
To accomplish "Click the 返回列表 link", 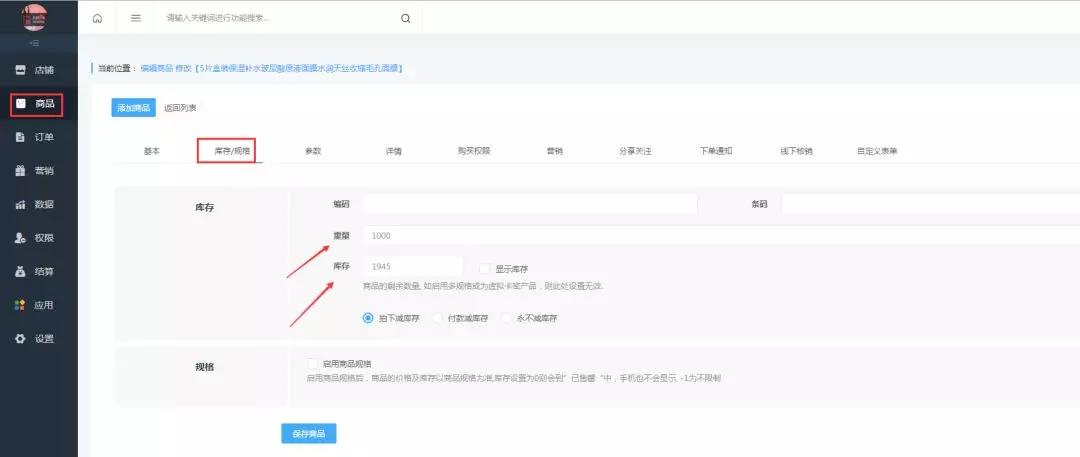I will pyautogui.click(x=180, y=108).
